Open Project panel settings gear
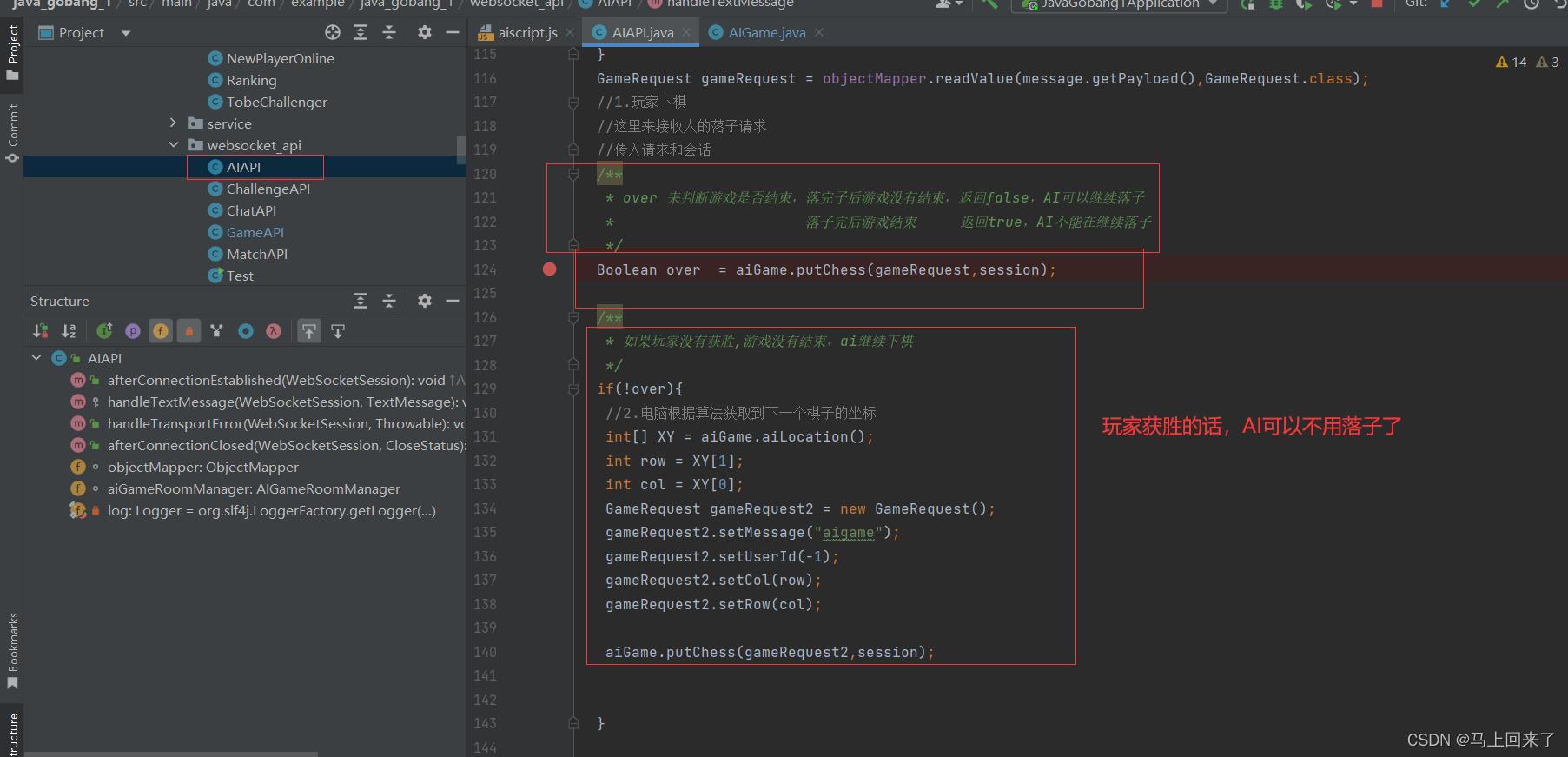The height and width of the screenshot is (757, 1568). point(424,32)
